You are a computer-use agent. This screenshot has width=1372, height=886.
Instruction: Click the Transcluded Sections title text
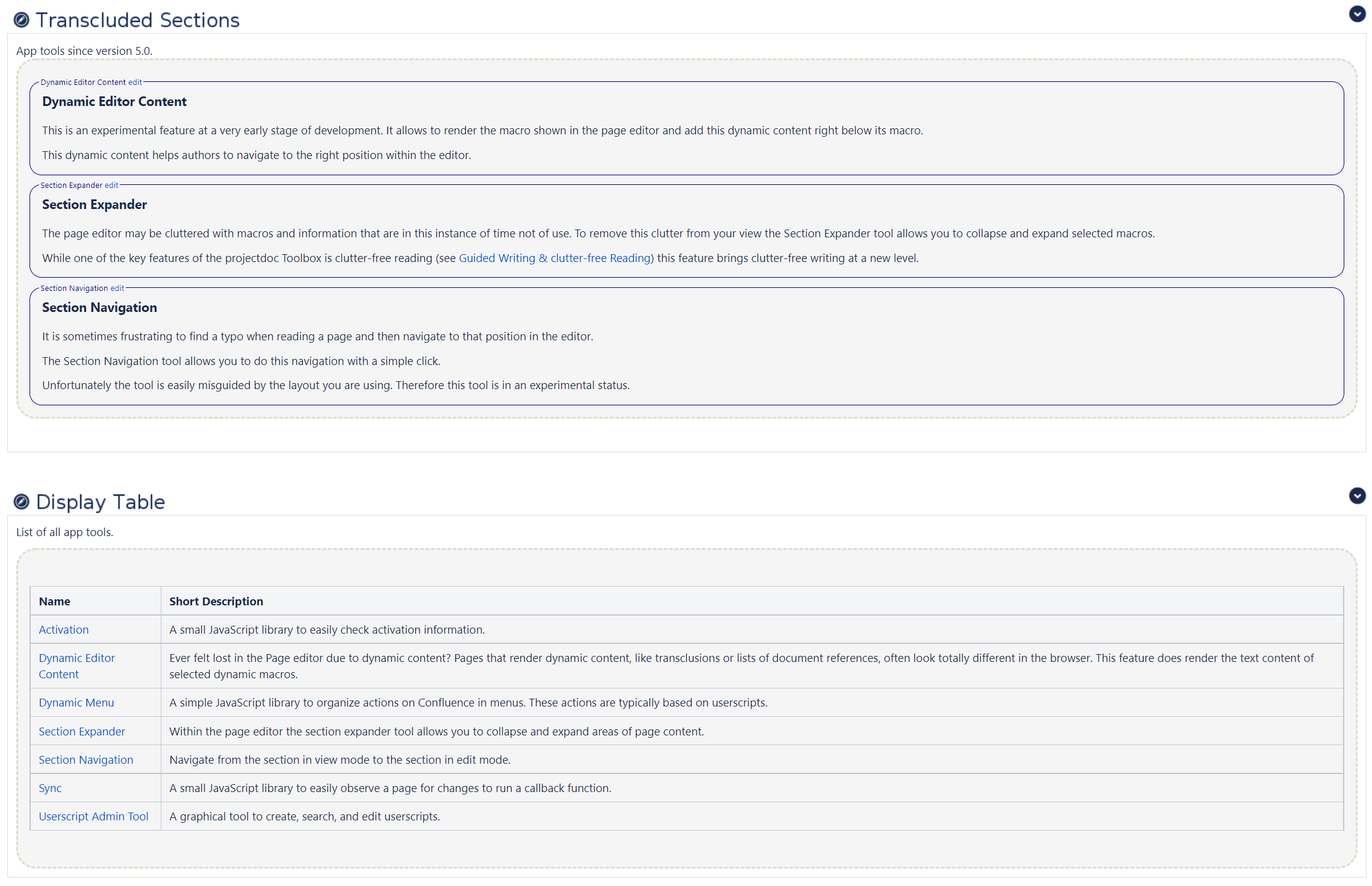(x=138, y=20)
